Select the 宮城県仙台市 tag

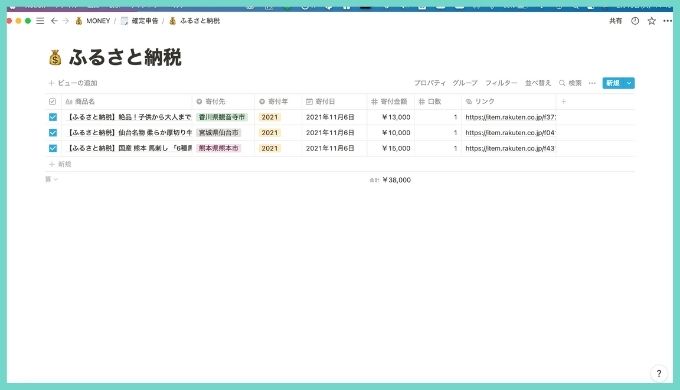click(219, 133)
